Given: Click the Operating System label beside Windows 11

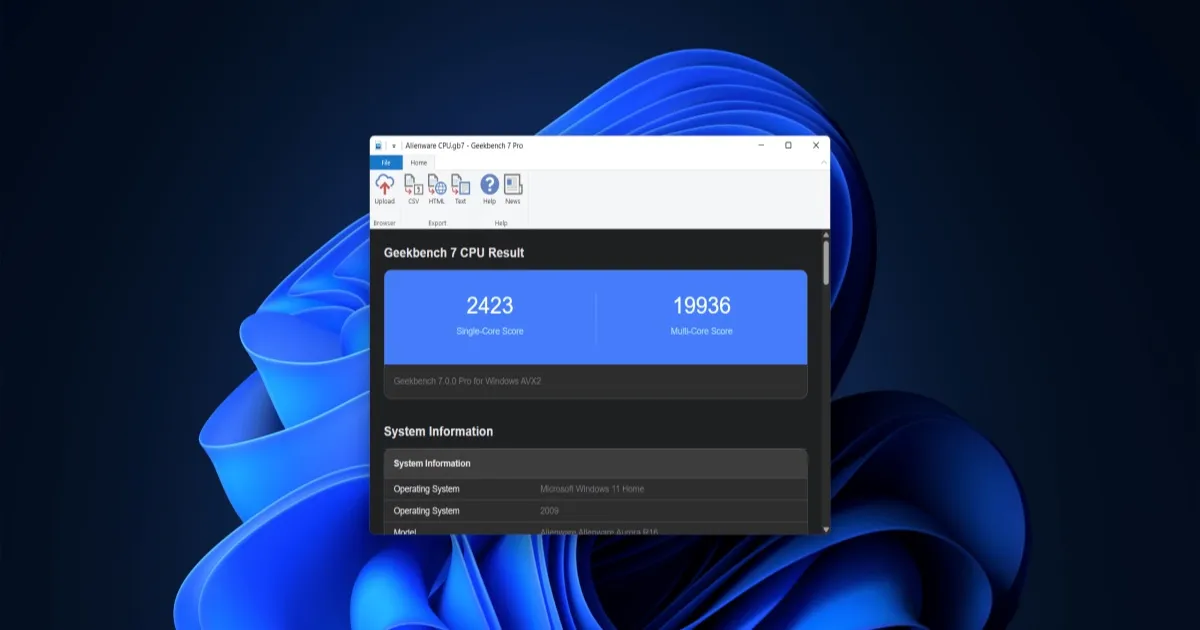Looking at the screenshot, I should point(427,489).
